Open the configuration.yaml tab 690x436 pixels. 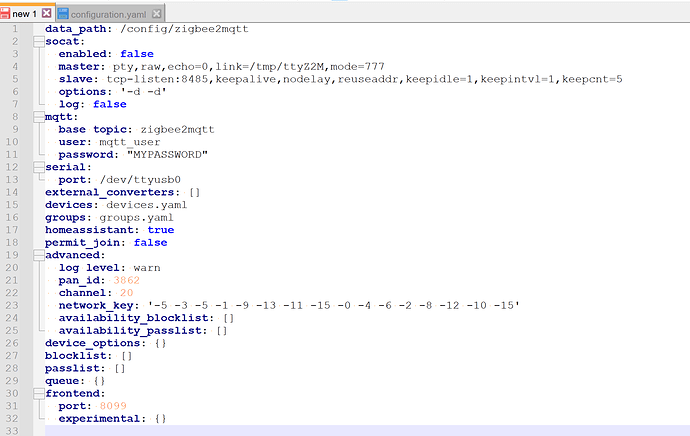(x=108, y=14)
